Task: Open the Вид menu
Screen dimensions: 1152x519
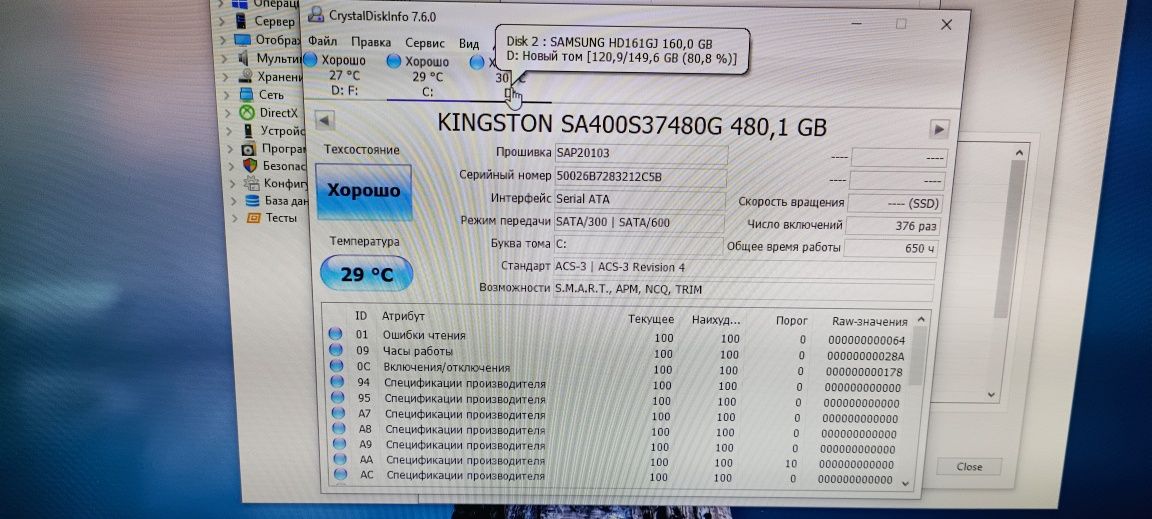Action: pyautogui.click(x=469, y=44)
